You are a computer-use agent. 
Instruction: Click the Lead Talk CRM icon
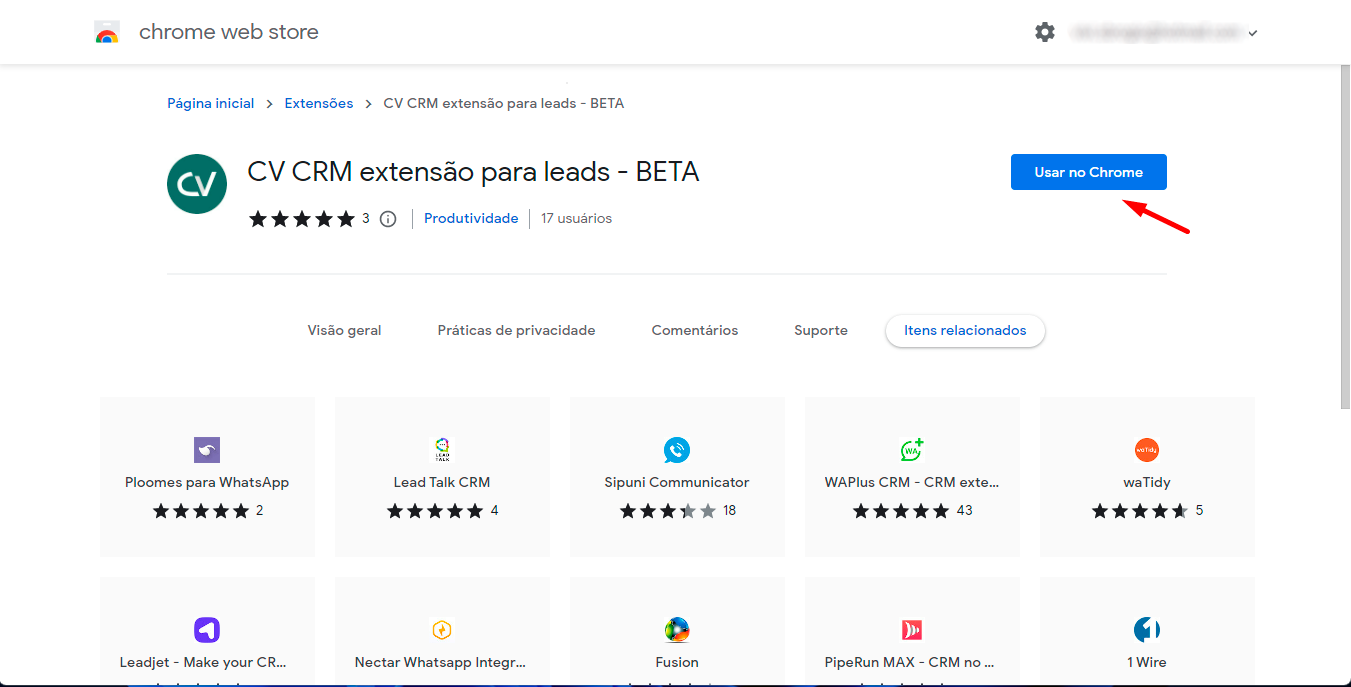[442, 450]
